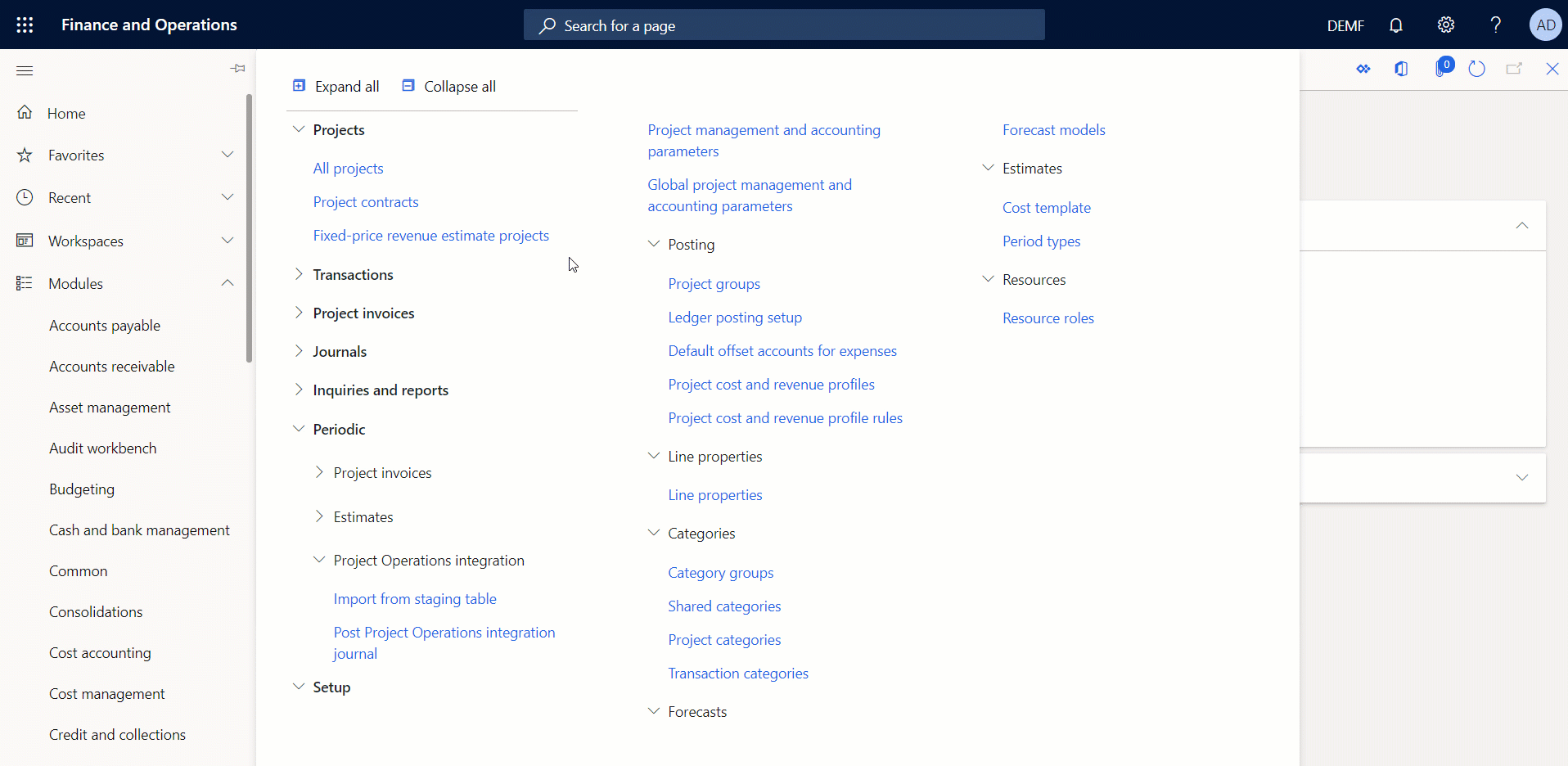Open the help question mark icon

[x=1496, y=25]
